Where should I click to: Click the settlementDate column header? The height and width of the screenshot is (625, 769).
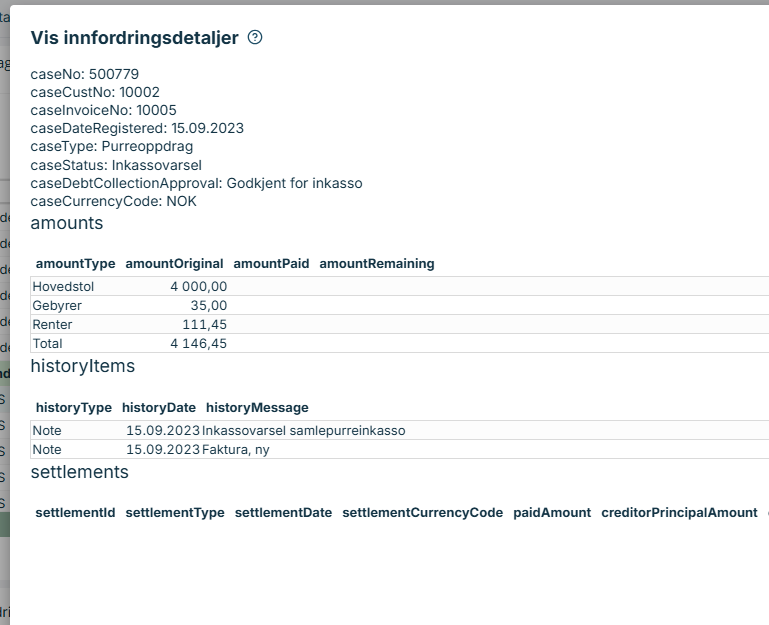coord(283,513)
